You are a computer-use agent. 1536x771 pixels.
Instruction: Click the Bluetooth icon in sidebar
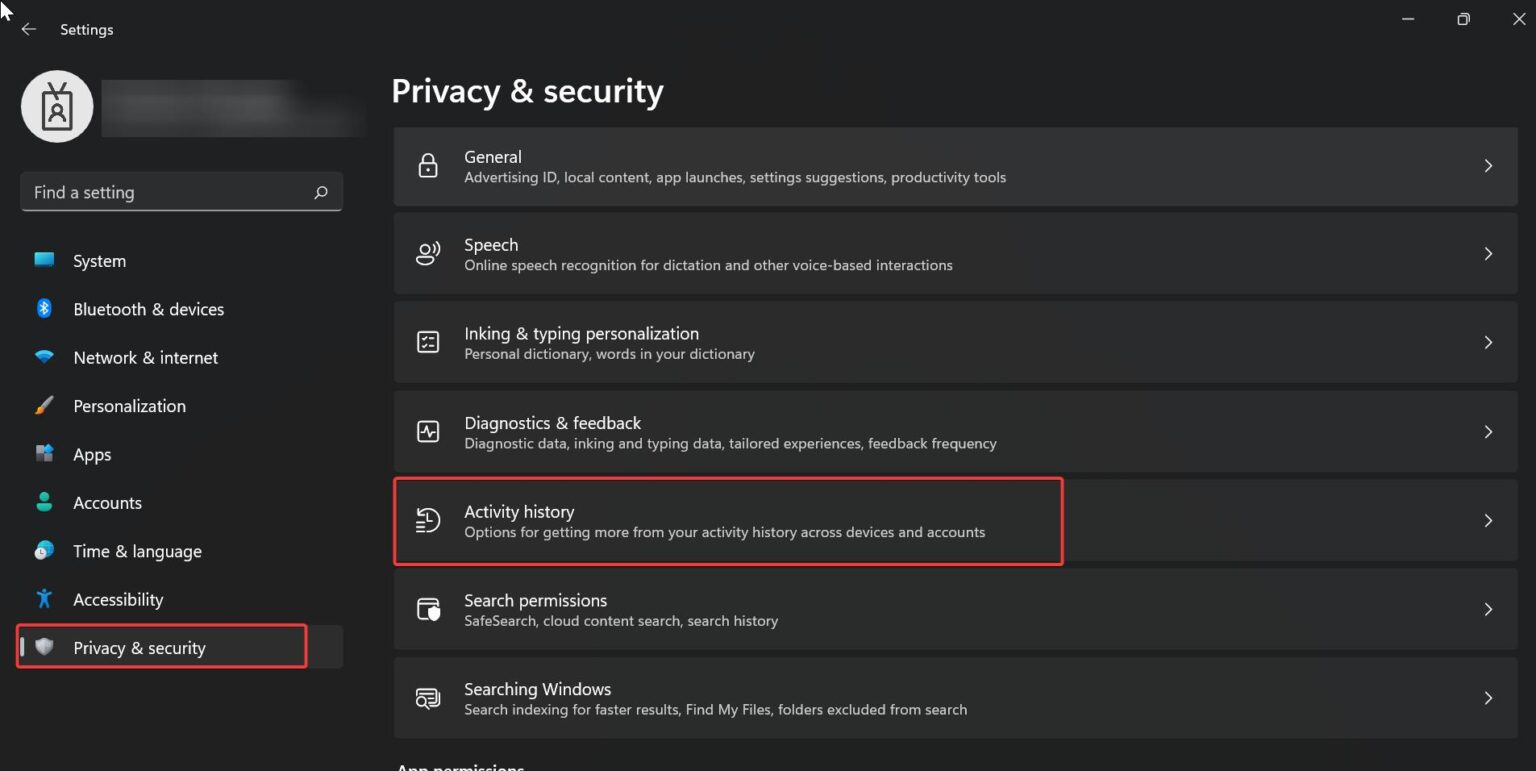tap(44, 309)
